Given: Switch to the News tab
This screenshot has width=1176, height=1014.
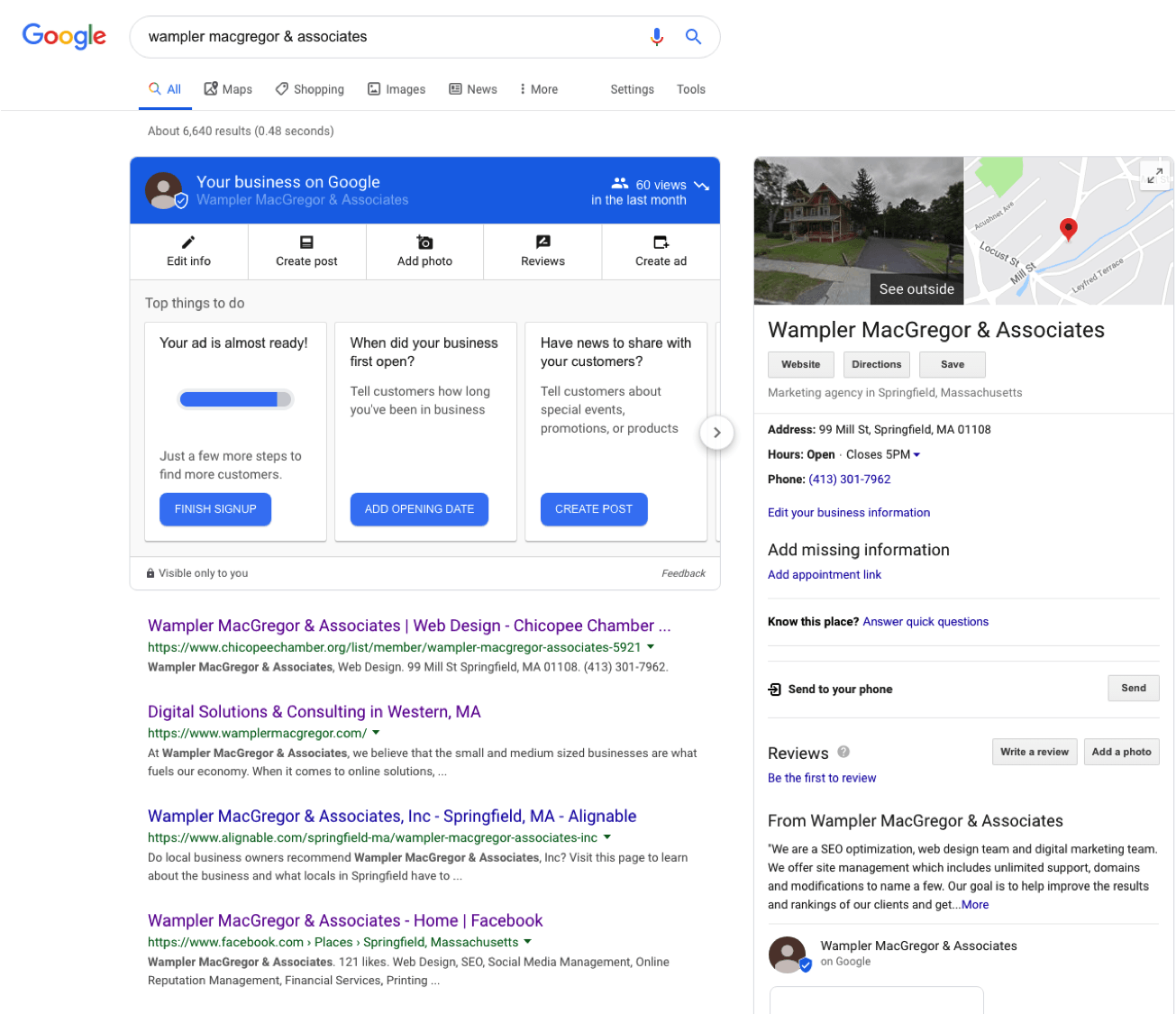Looking at the screenshot, I should pyautogui.click(x=473, y=89).
